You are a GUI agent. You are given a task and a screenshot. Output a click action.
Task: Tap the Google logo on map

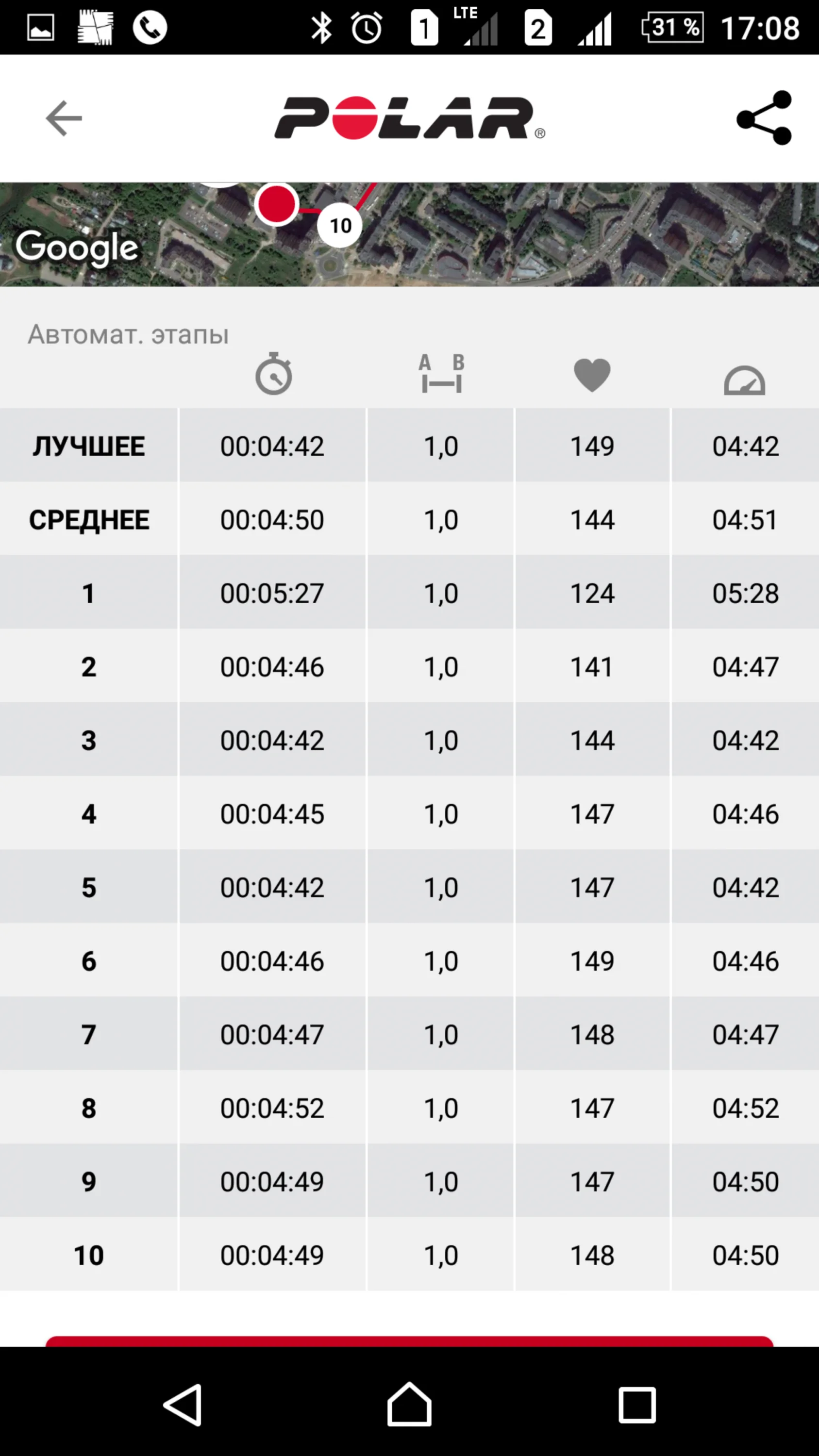pos(77,248)
